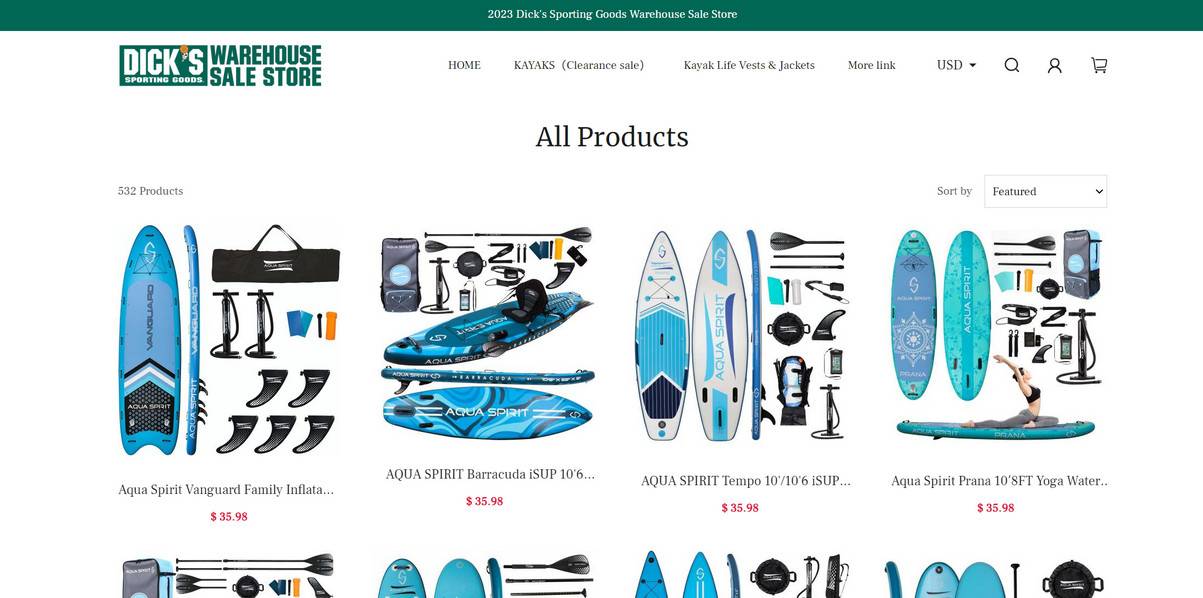The width and height of the screenshot is (1203, 598).
Task: Select the Vanguard paddle board product image
Action: point(229,339)
